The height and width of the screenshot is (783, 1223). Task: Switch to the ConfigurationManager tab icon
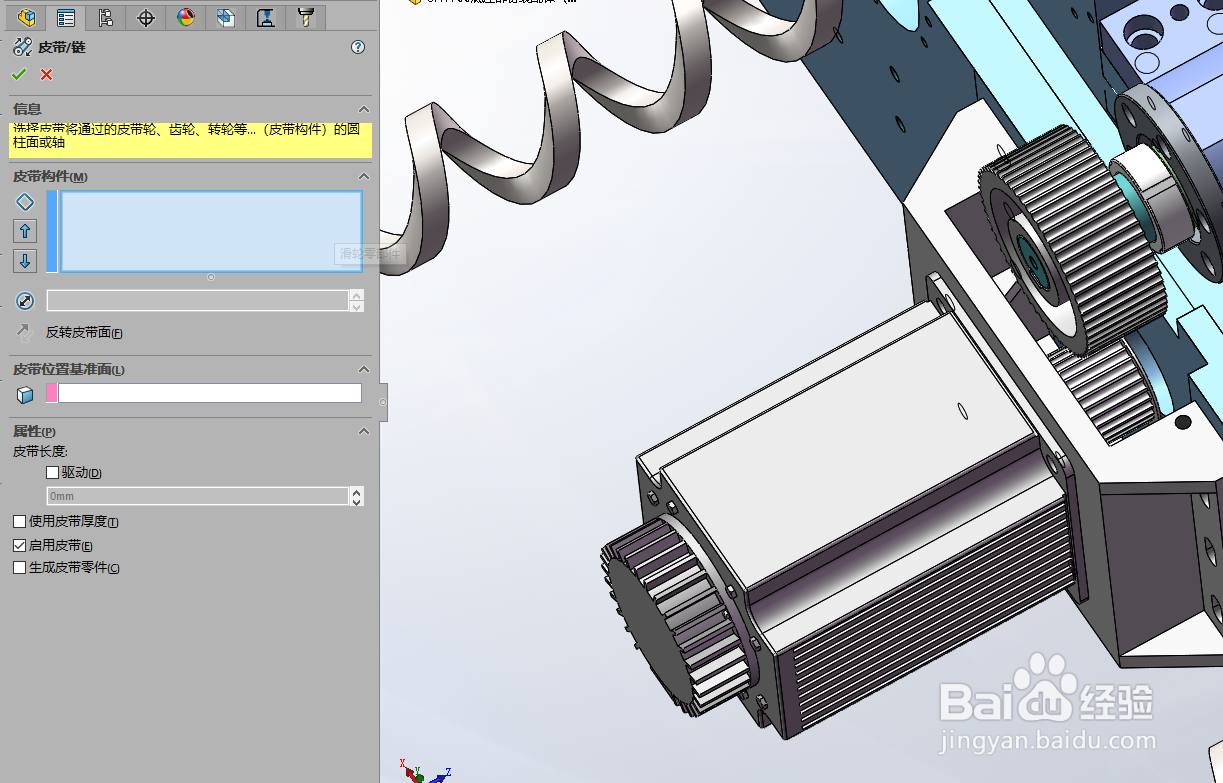105,17
